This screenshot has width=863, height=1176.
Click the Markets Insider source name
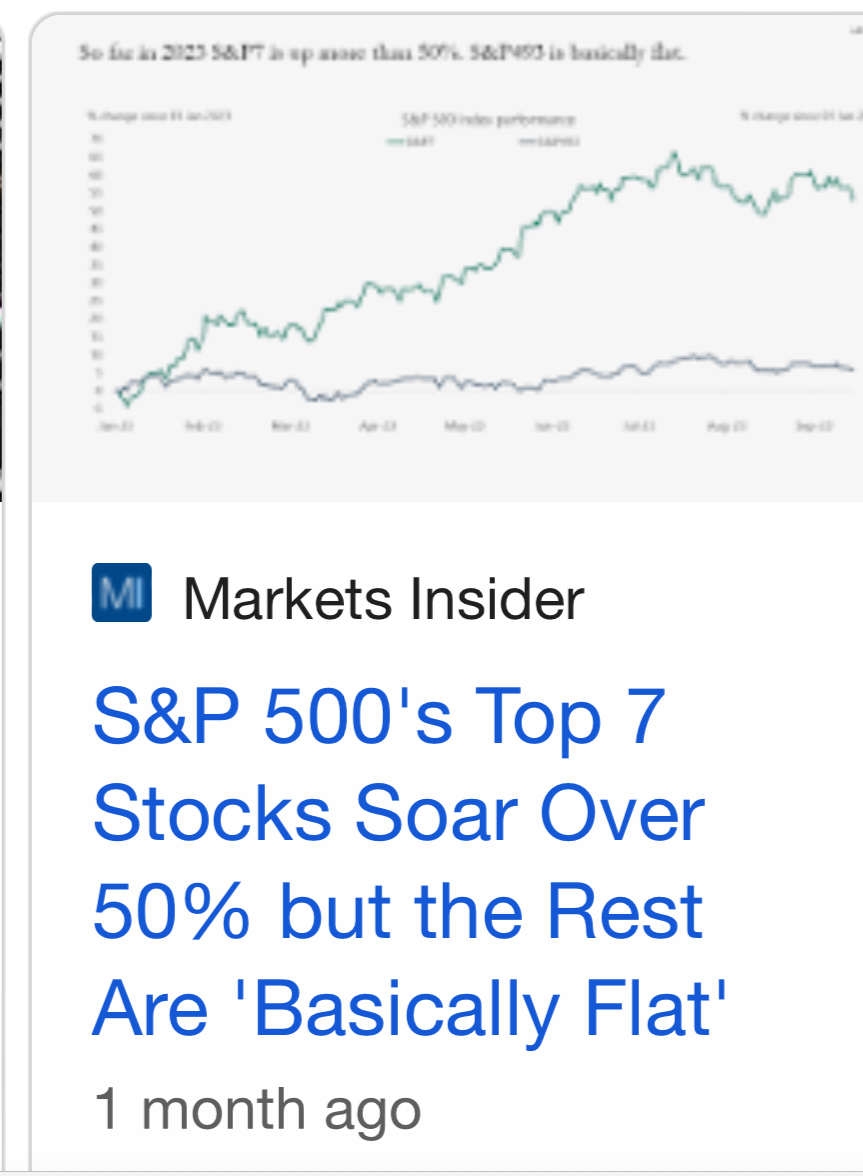coord(383,599)
